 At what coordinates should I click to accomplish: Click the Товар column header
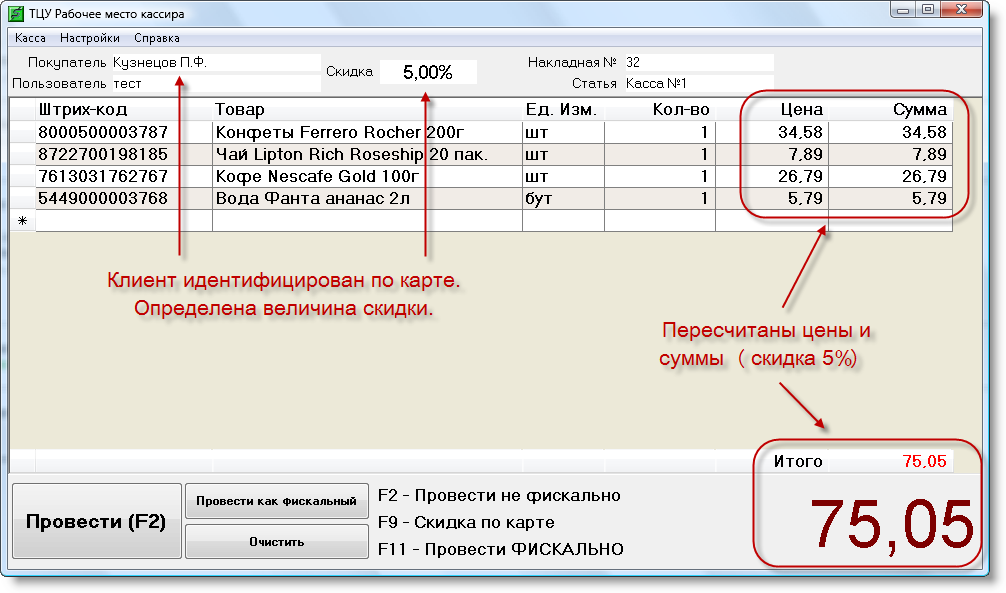coord(367,110)
